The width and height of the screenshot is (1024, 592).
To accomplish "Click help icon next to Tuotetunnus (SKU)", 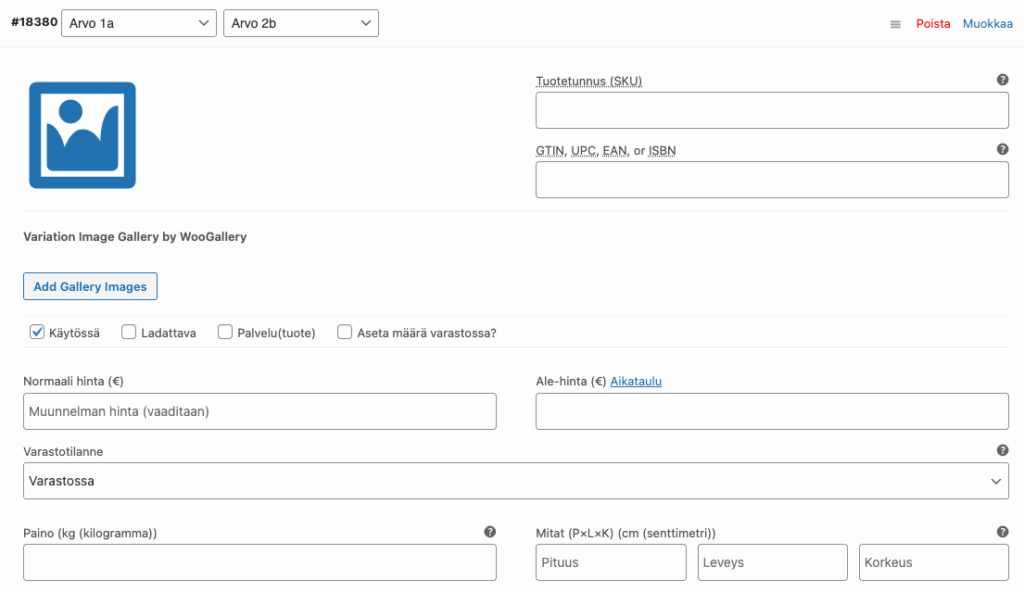I will (1002, 80).
